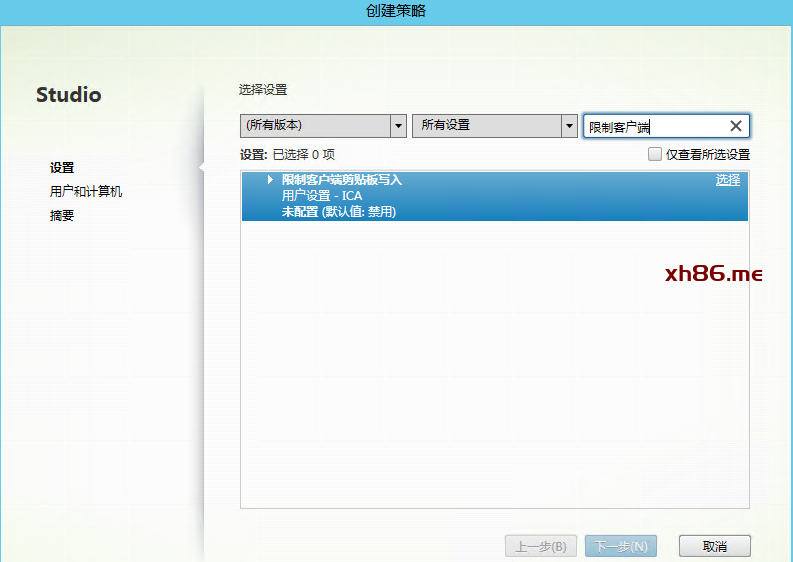Focus the search field containing 限制客户端

(x=655, y=126)
